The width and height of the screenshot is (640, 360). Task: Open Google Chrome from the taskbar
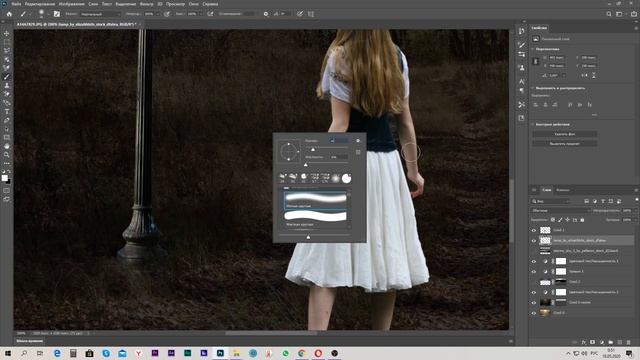click(x=302, y=353)
